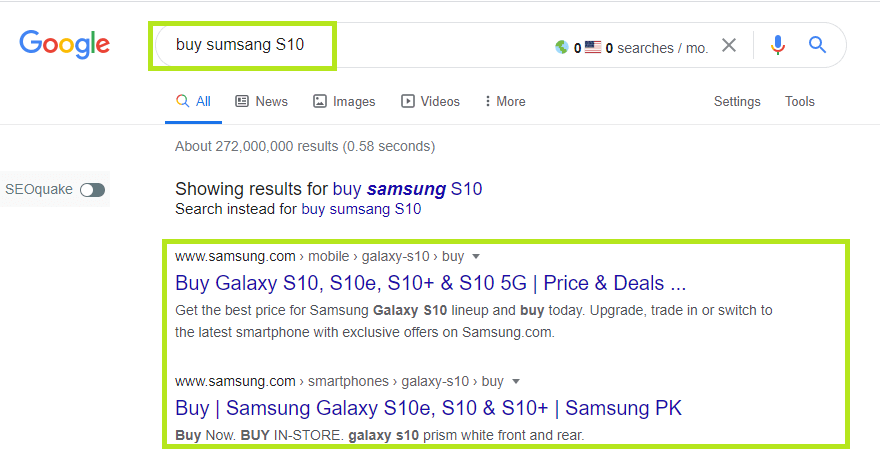Expand arrow beside first samsung.com URL

476,256
